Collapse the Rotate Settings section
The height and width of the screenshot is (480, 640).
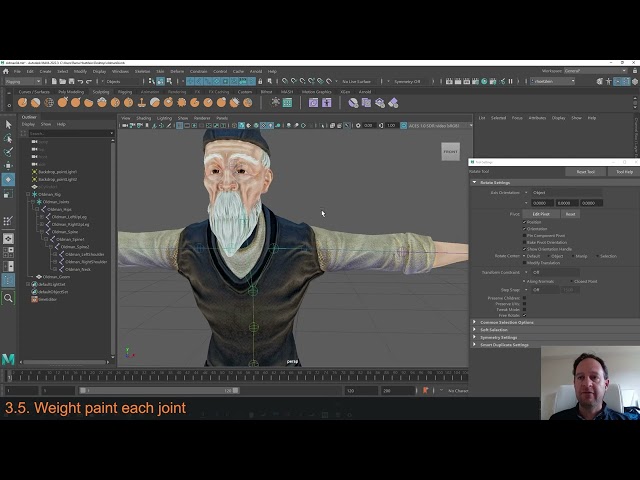475,182
